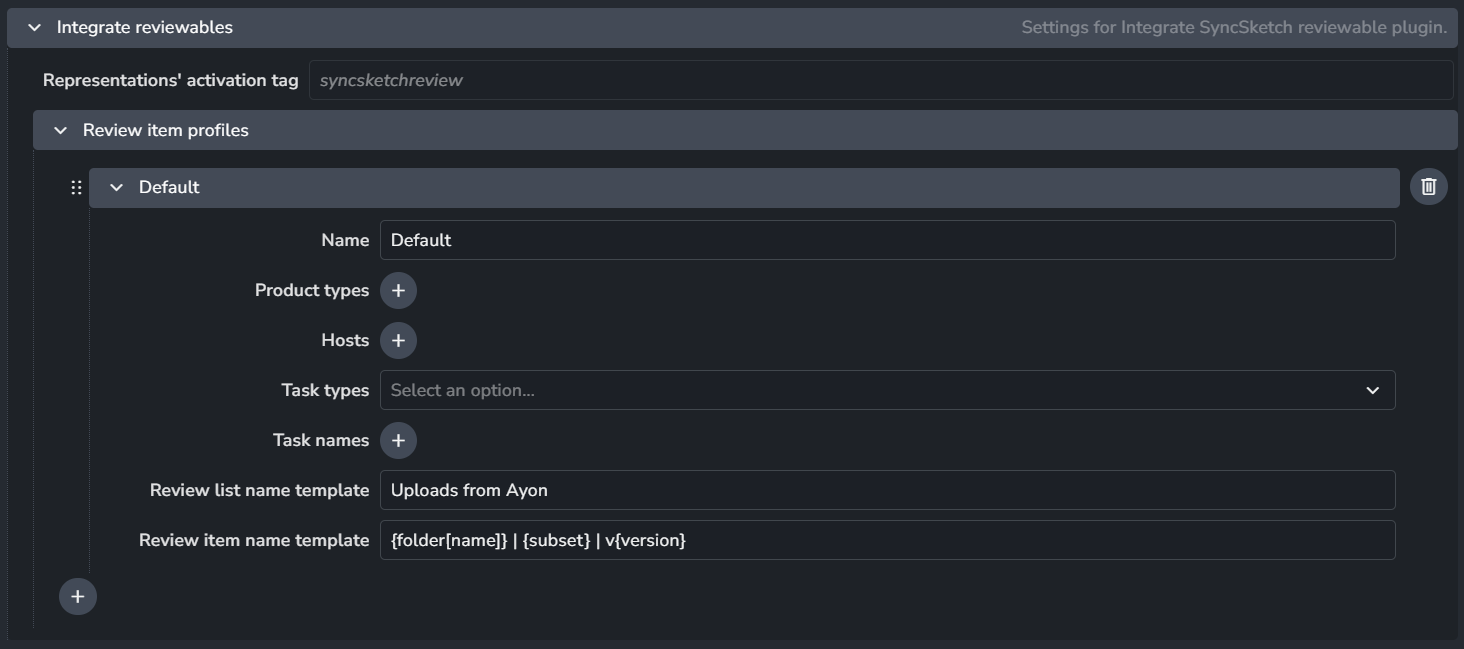The image size is (1464, 649).
Task: Collapse the Integrate reviewables section
Action: 35,28
